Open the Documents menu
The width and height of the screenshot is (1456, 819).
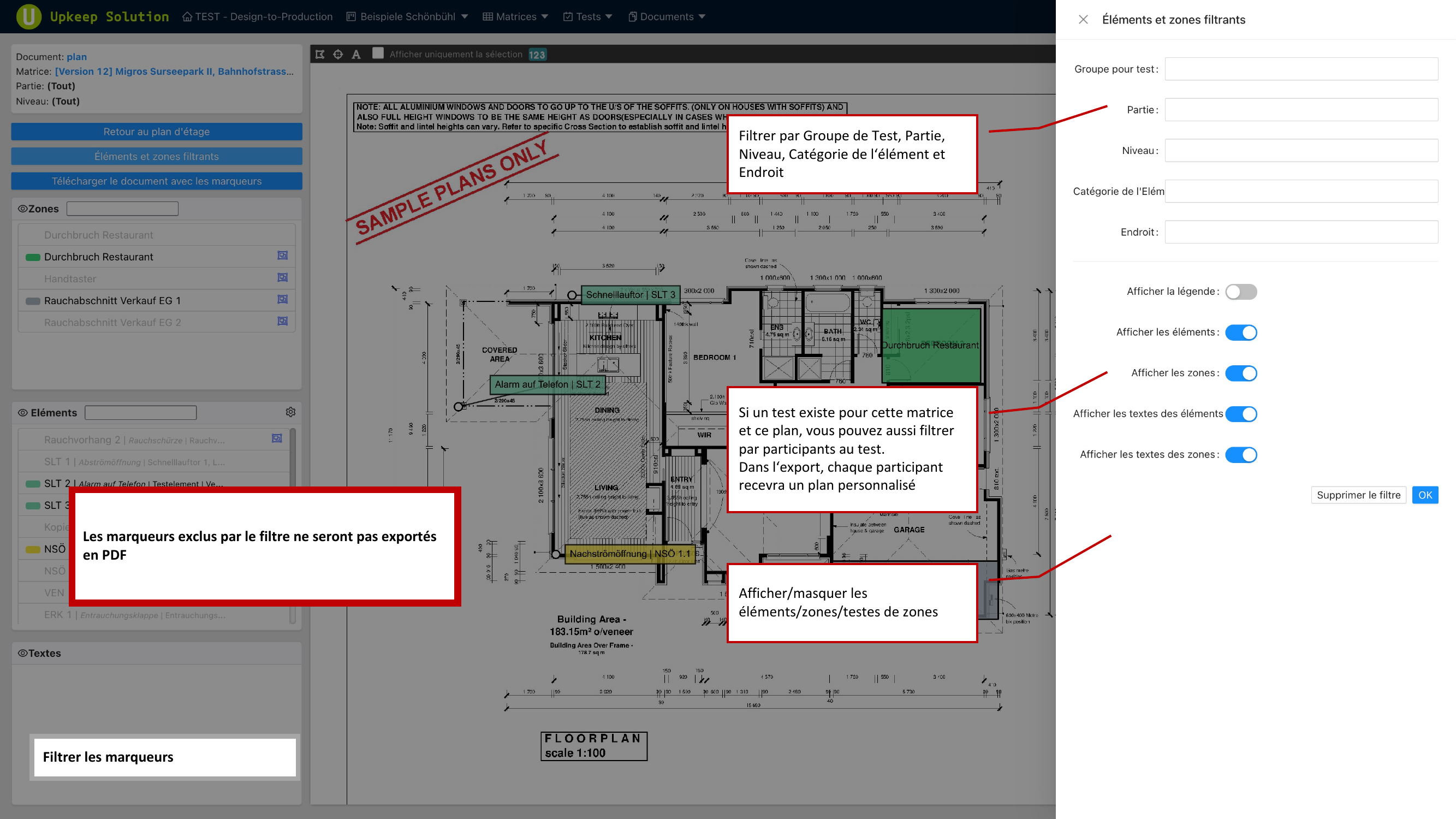(x=667, y=16)
